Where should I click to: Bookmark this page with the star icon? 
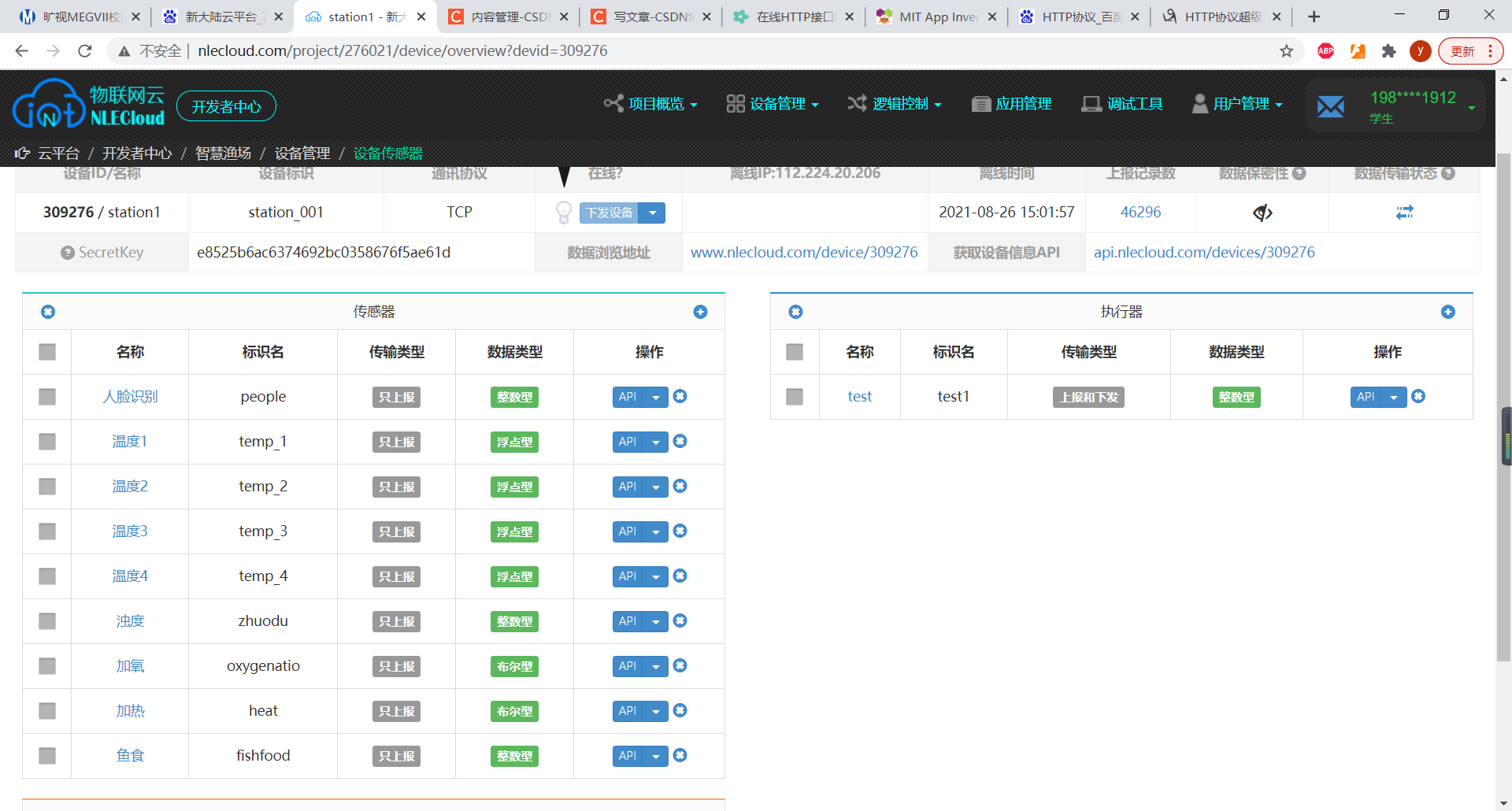(x=1287, y=51)
